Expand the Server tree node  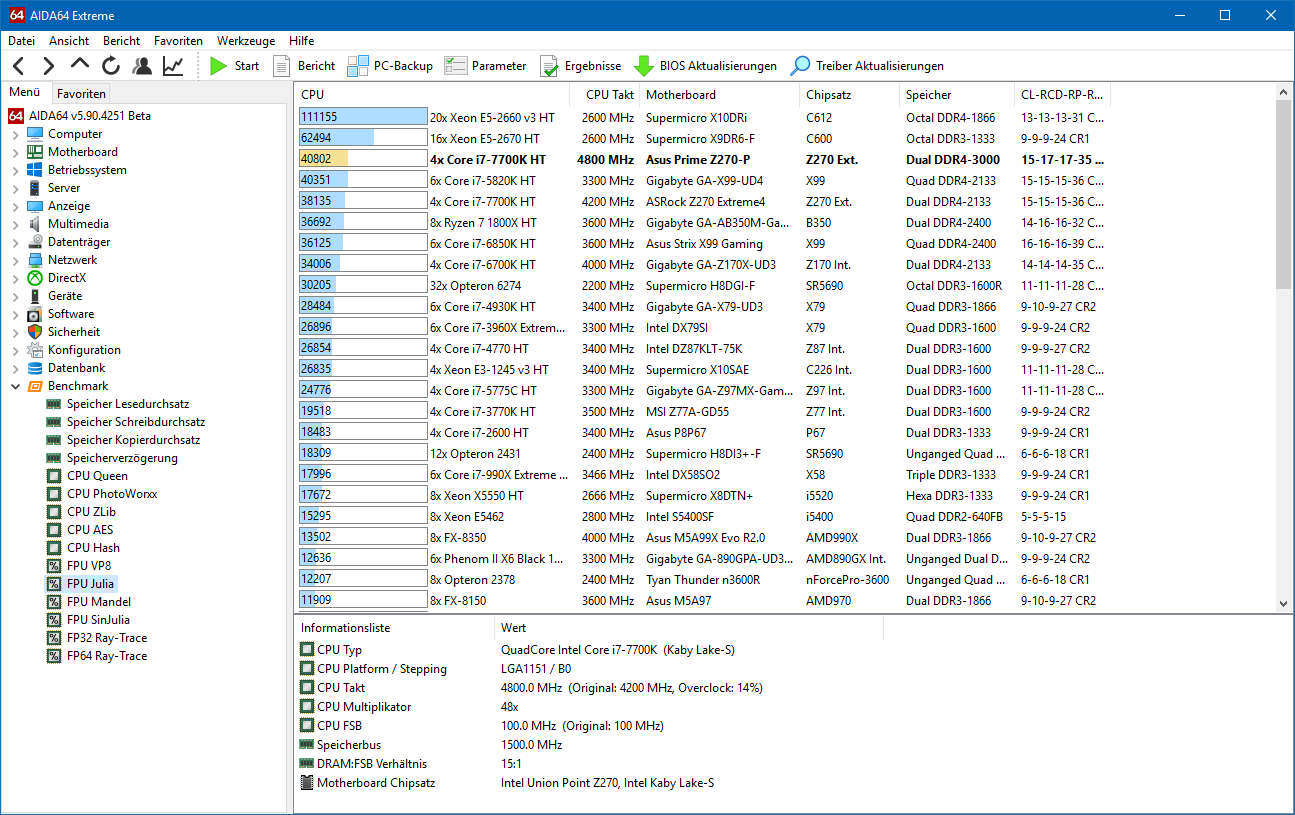pos(15,188)
